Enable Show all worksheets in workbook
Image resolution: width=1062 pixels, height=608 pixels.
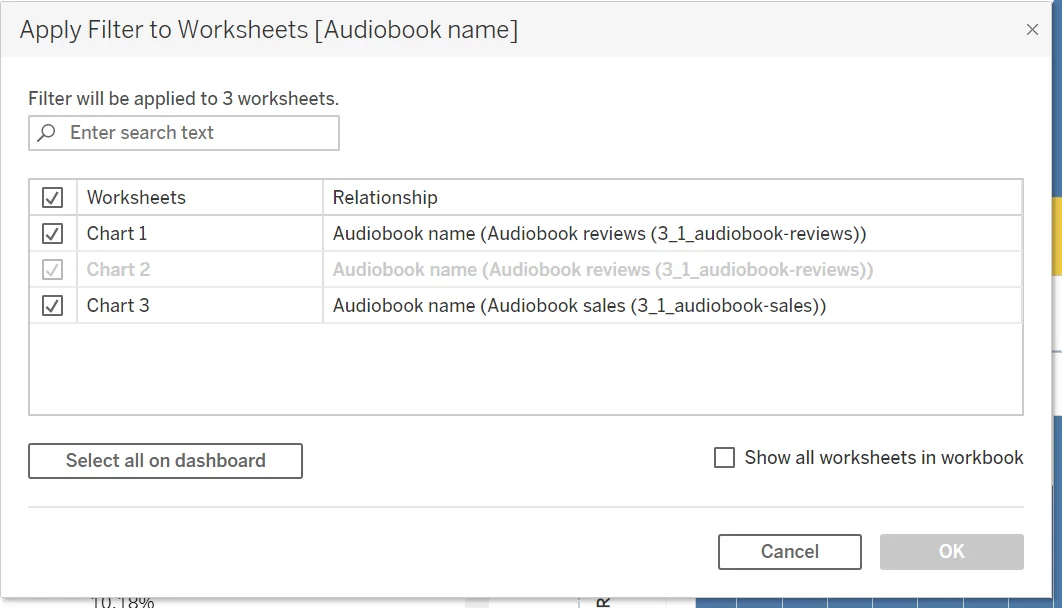pyautogui.click(x=725, y=458)
